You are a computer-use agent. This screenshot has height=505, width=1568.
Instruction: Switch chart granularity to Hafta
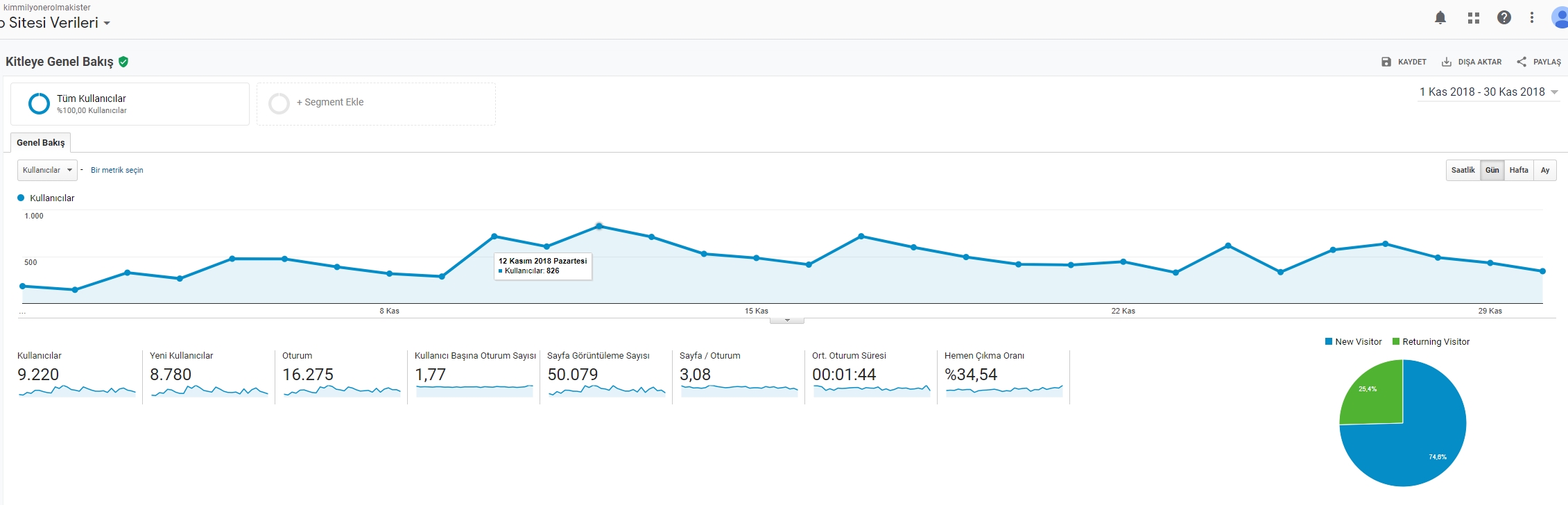(x=1519, y=170)
